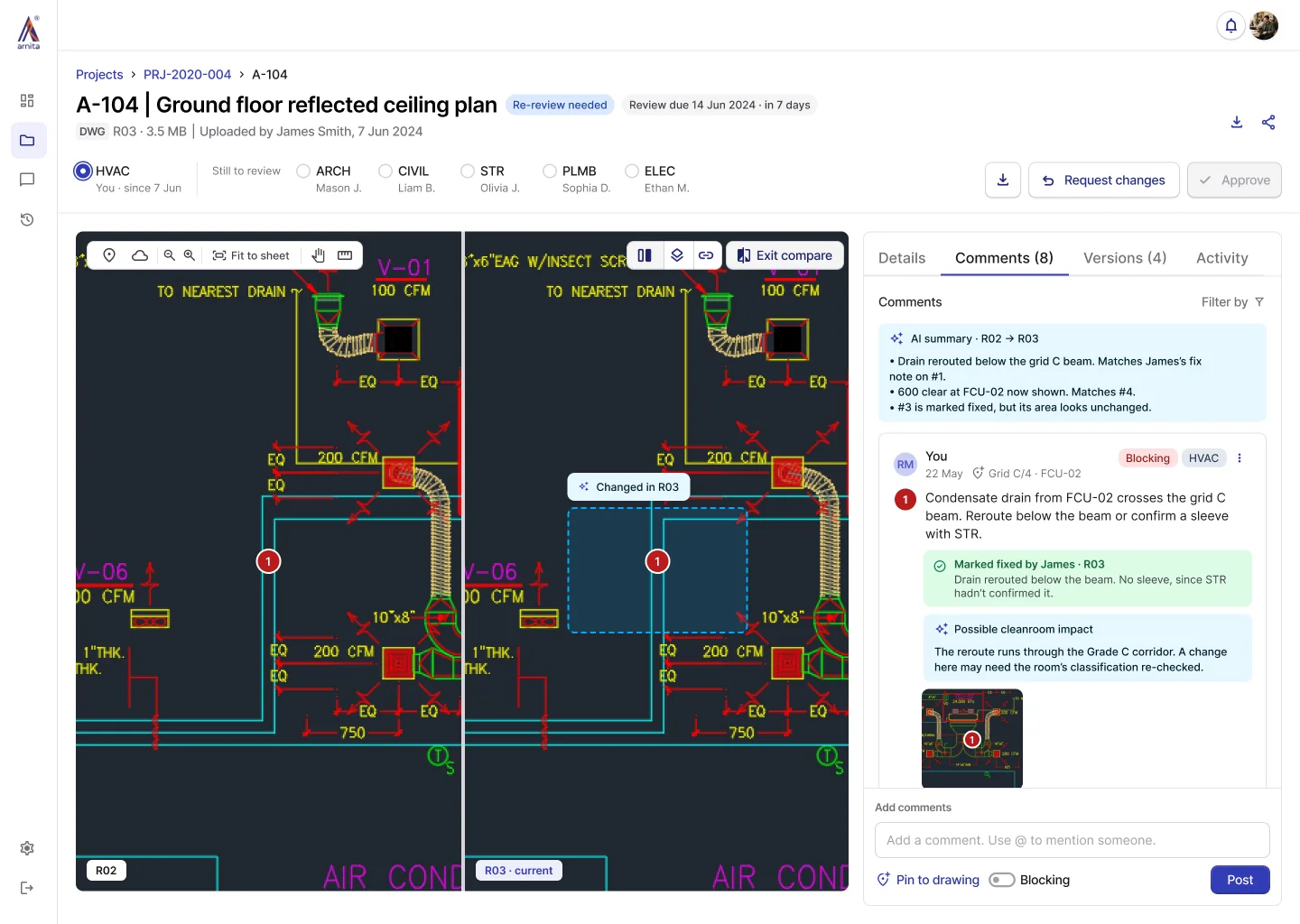The height and width of the screenshot is (924, 1300).
Task: Click the logout icon in sidebar
Action: click(x=27, y=888)
